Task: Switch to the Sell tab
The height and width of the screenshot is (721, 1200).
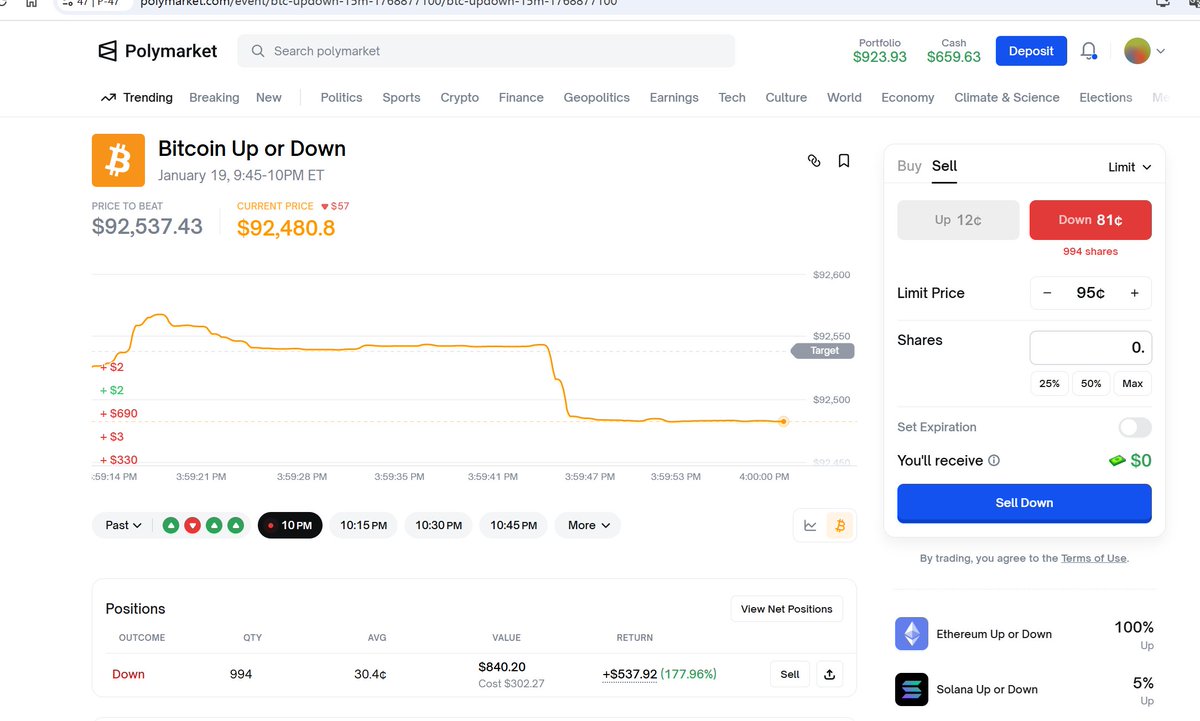Action: coord(944,166)
